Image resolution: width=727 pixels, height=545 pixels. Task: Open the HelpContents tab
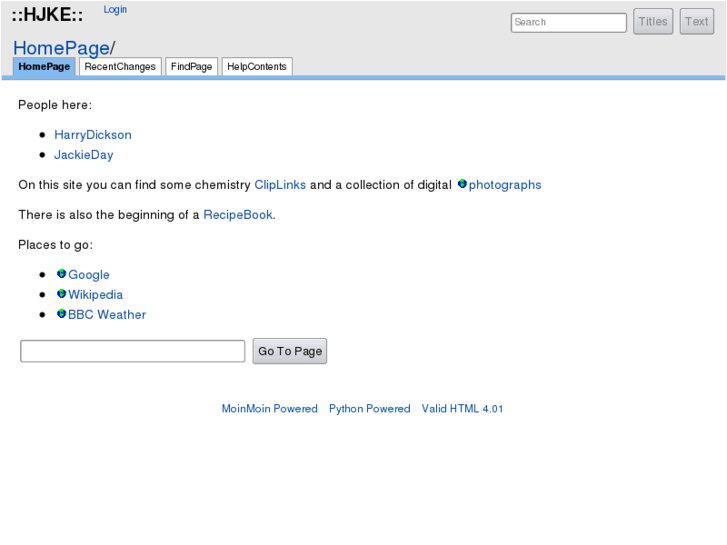point(257,66)
